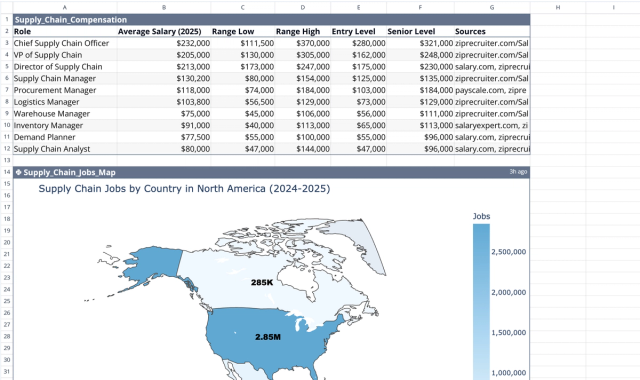Select the Supply_Chain_Compensation table title

coord(71,20)
